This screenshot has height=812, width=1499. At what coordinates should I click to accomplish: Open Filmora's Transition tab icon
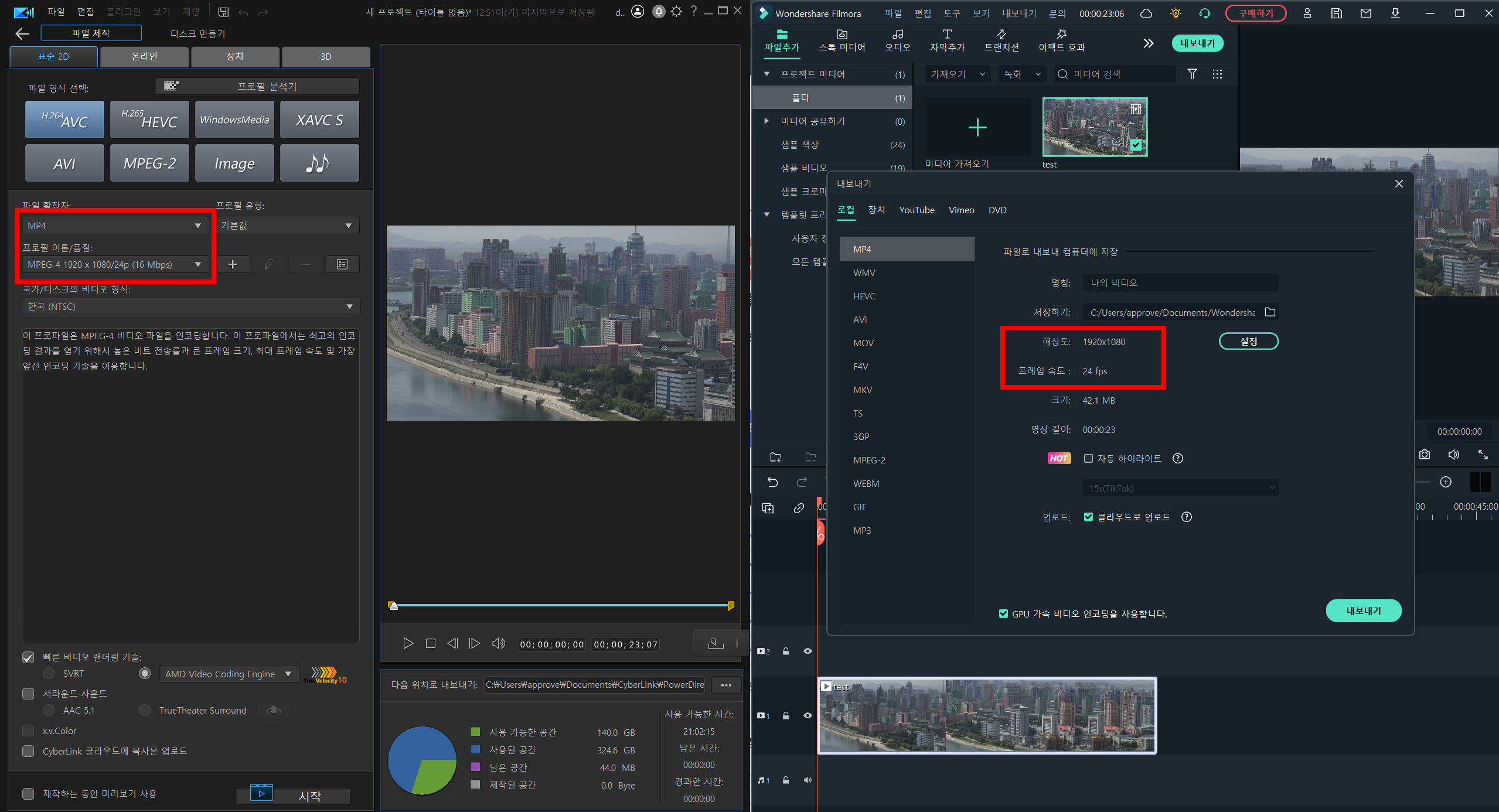[1001, 40]
